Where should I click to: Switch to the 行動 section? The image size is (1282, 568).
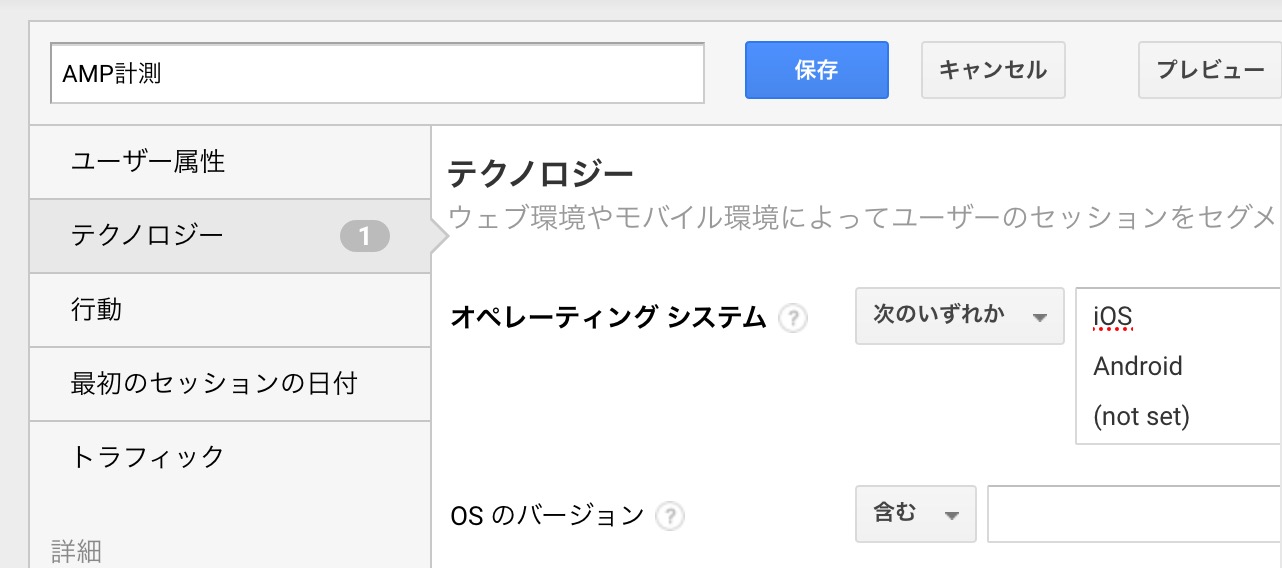click(x=96, y=309)
